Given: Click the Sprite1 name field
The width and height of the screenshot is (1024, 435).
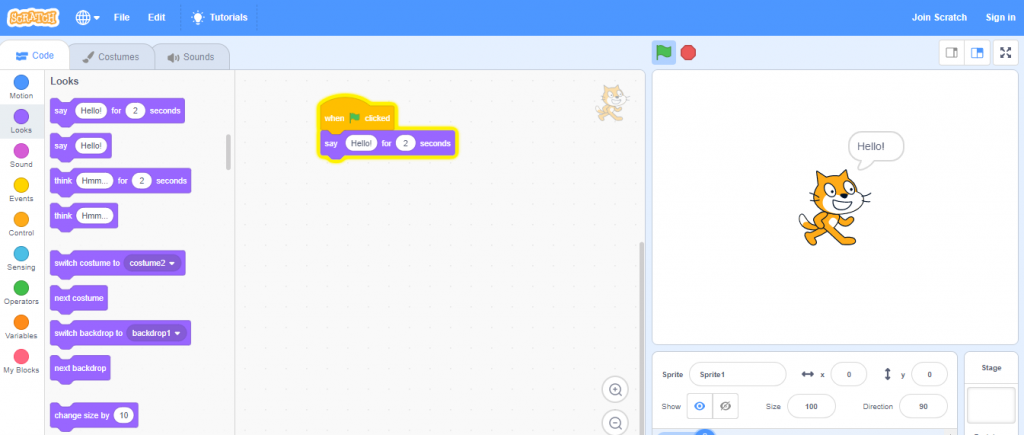Looking at the screenshot, I should pyautogui.click(x=737, y=374).
